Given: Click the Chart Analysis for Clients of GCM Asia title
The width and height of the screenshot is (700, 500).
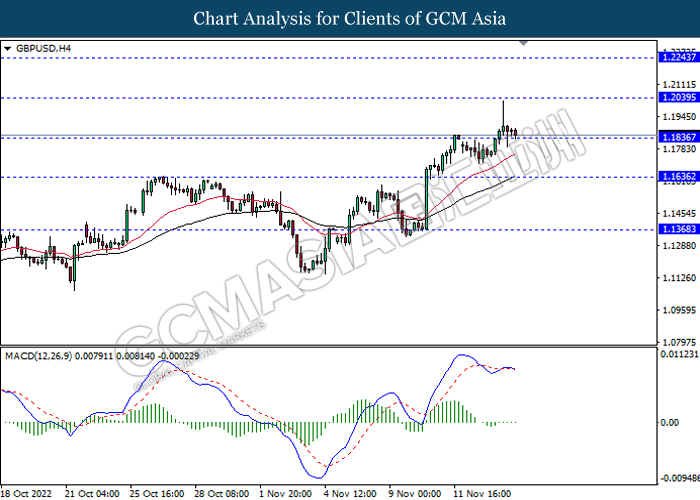Looking at the screenshot, I should tap(350, 19).
